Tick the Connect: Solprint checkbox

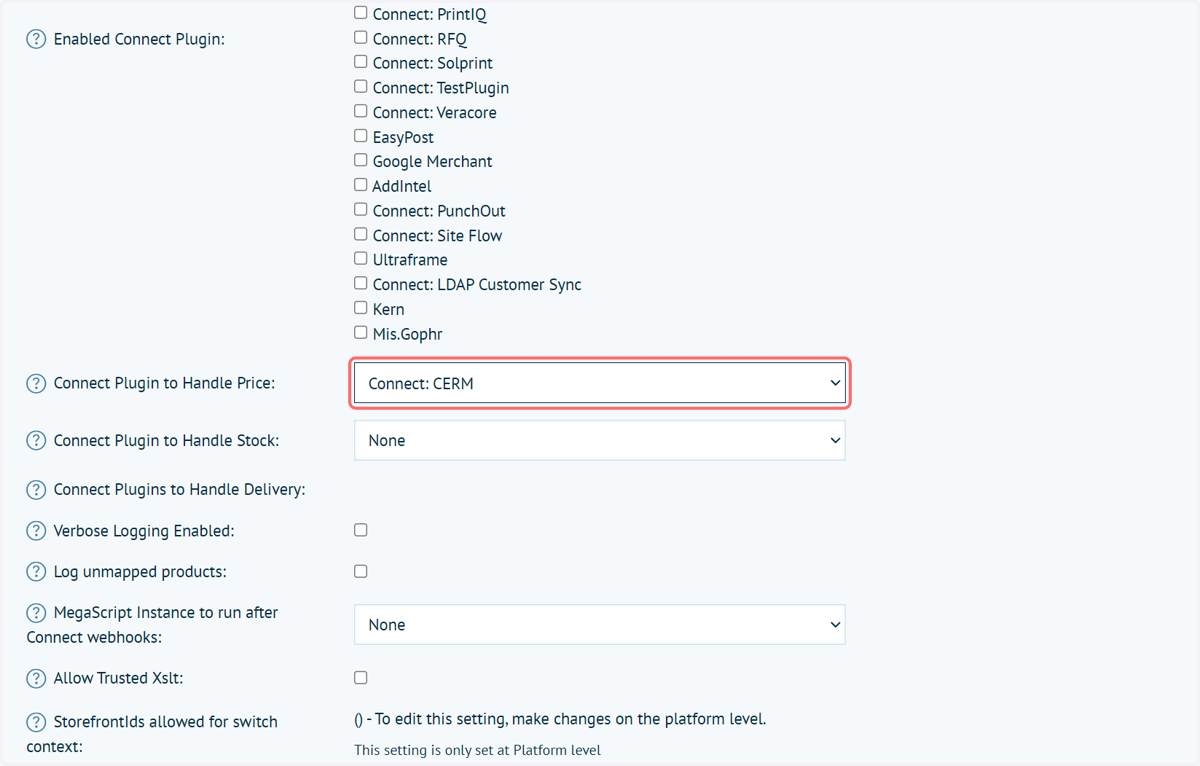(x=361, y=62)
